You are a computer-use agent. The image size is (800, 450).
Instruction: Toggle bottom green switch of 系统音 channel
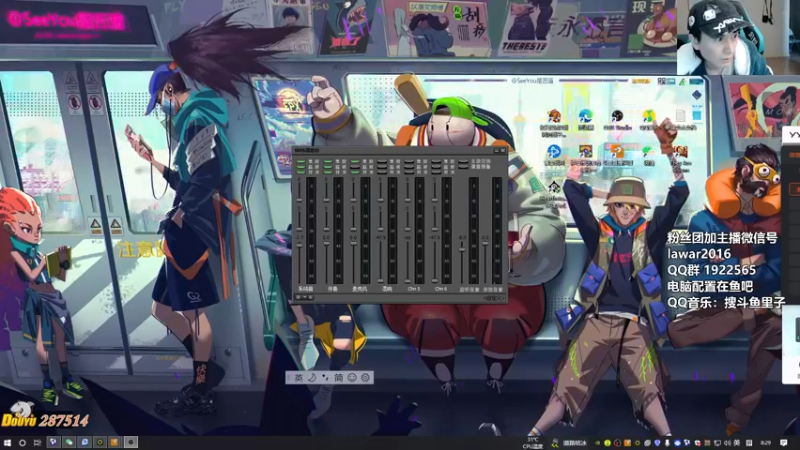[301, 172]
